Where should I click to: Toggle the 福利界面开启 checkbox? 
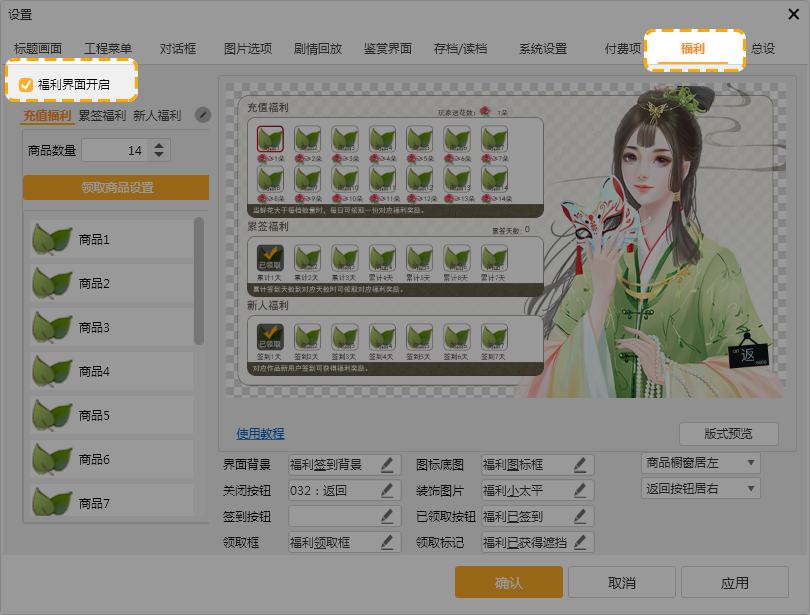[26, 85]
